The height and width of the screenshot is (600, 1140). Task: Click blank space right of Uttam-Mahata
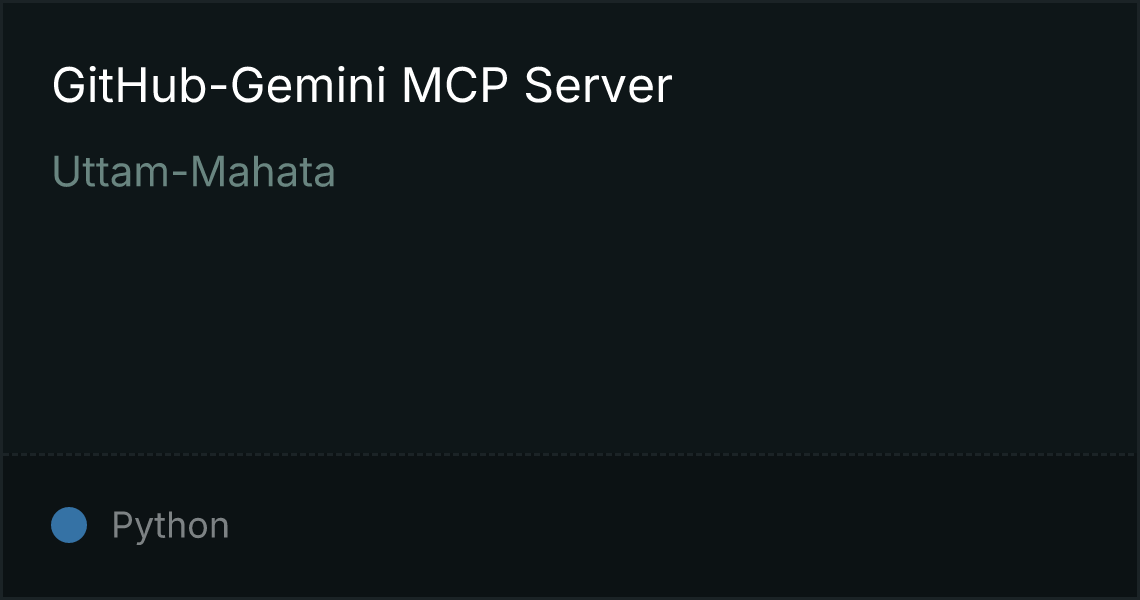tap(727, 172)
